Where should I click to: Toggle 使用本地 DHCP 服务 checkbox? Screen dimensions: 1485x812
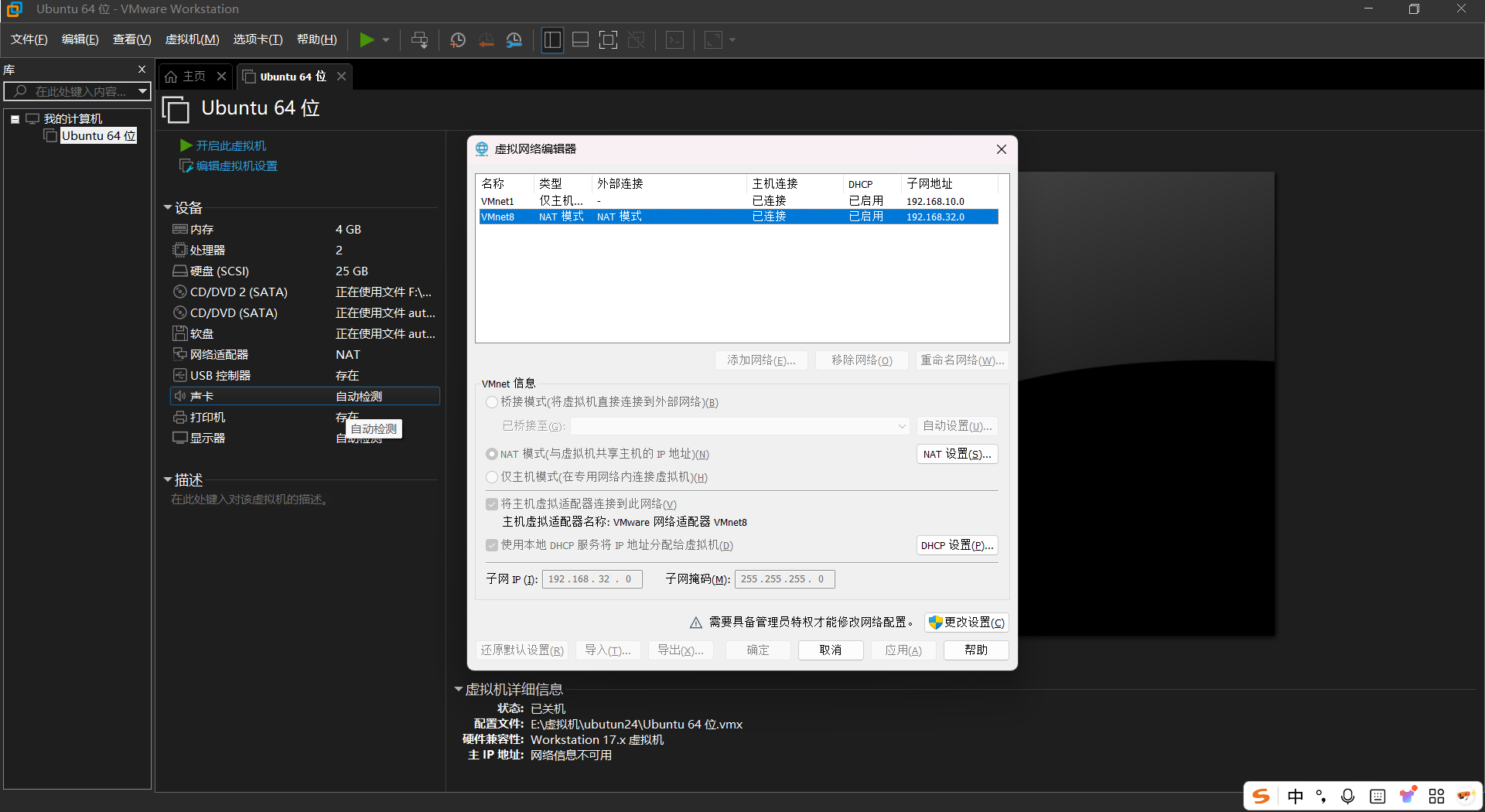491,545
